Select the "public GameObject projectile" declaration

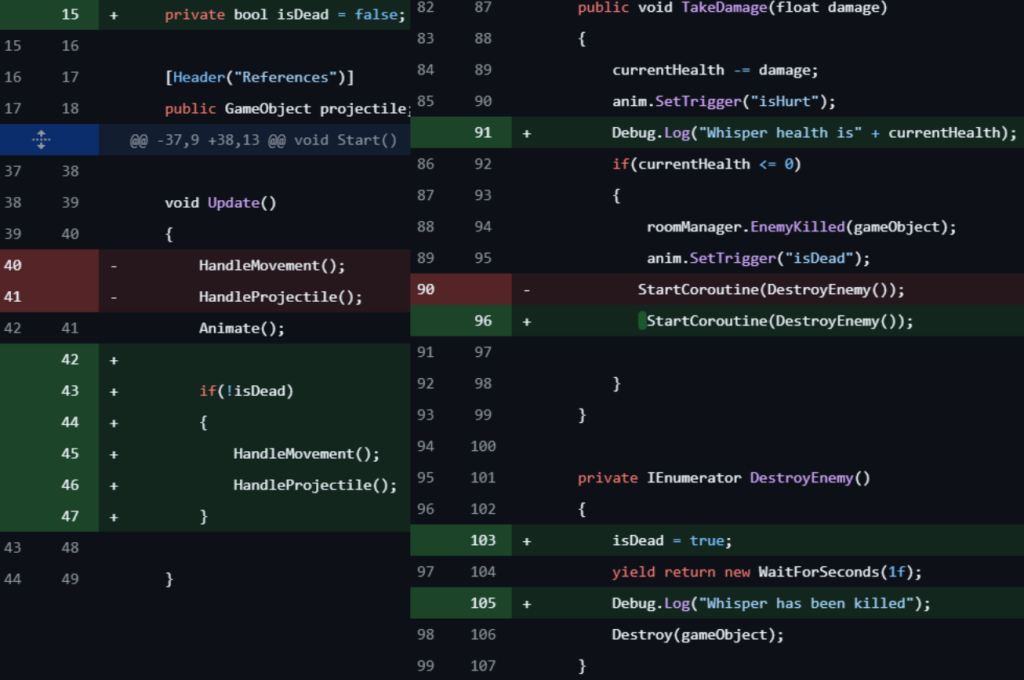(287, 108)
